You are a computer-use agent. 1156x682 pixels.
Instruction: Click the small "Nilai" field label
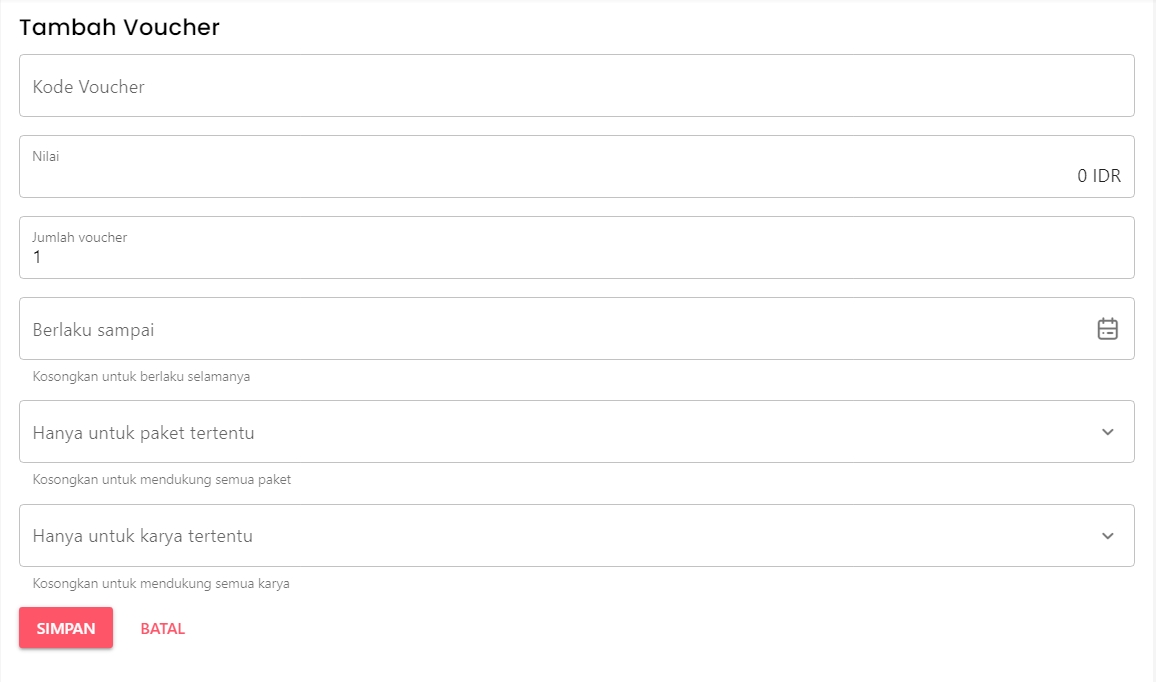(x=46, y=156)
